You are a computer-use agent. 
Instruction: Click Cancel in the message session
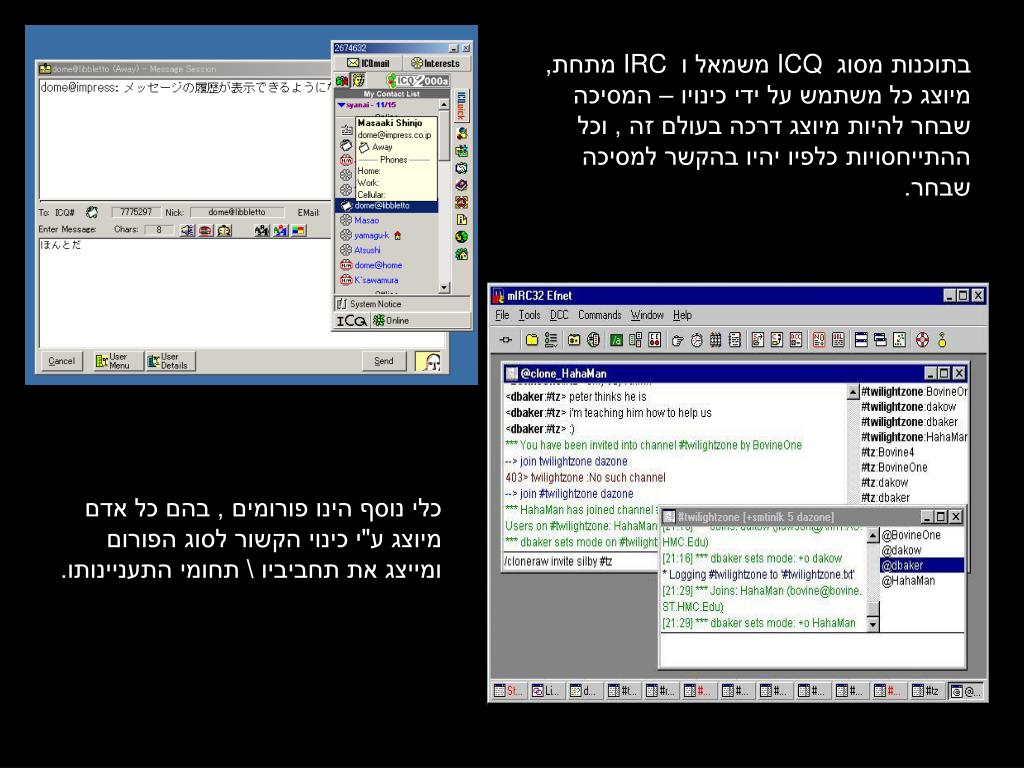point(62,360)
